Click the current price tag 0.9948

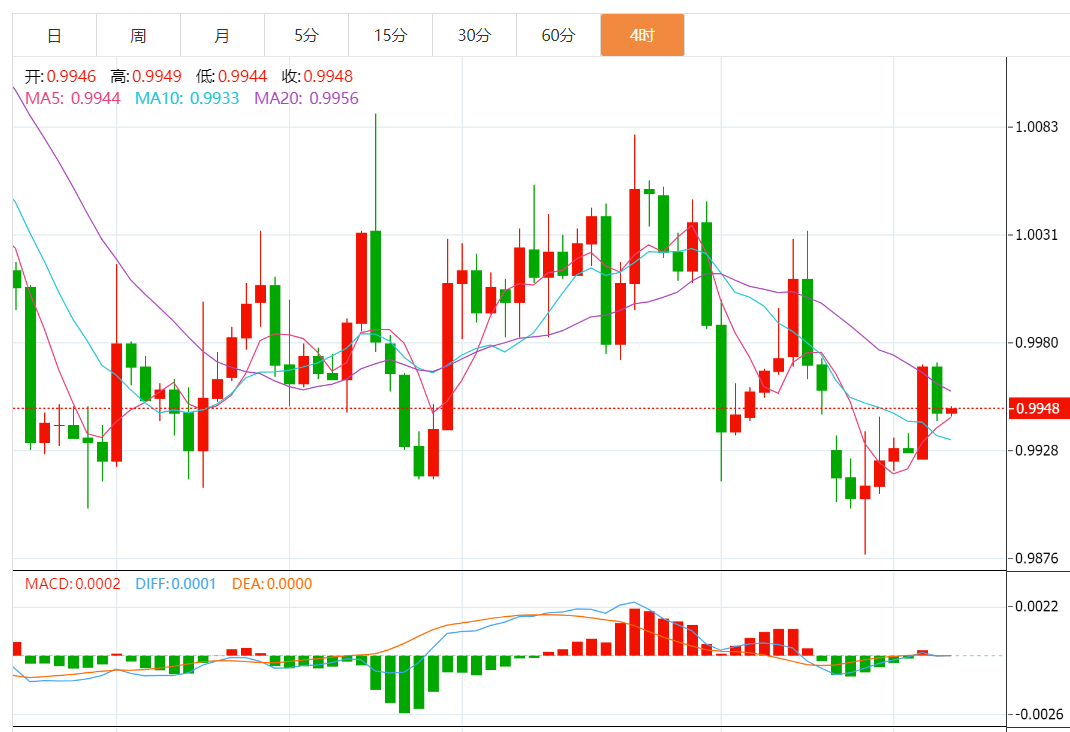tap(1039, 408)
